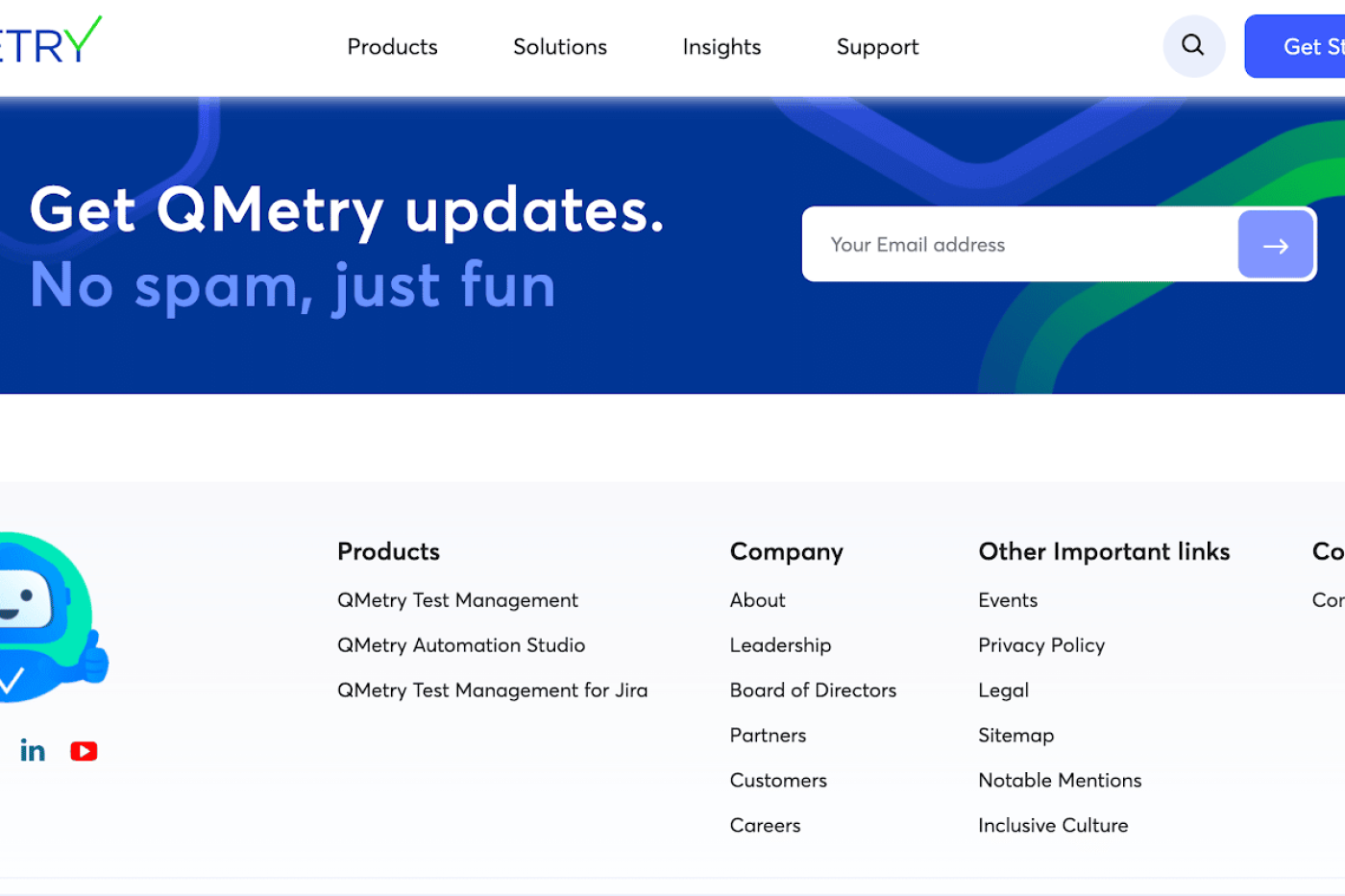Open the Inclusive Culture link
1345x896 pixels.
(x=1053, y=826)
